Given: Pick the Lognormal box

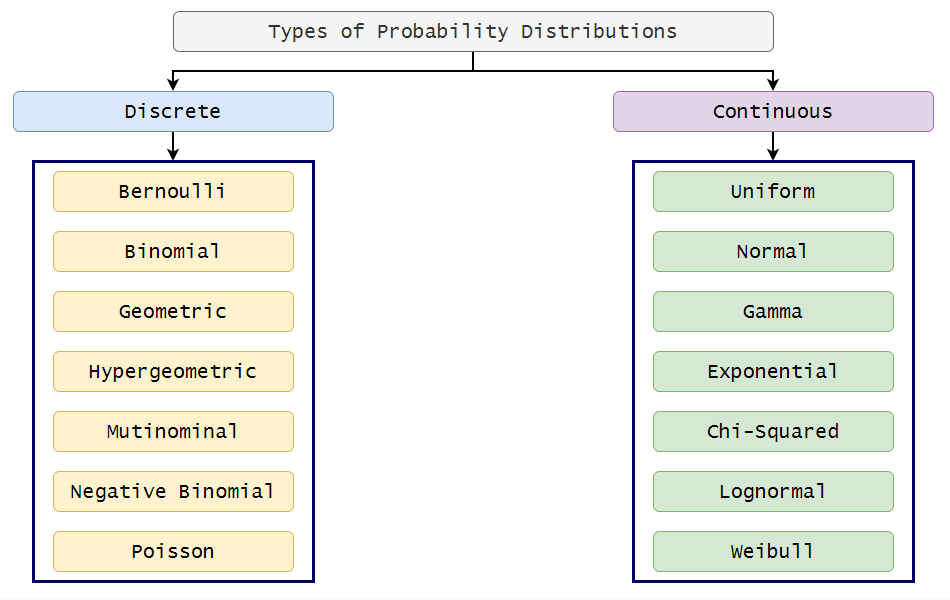Looking at the screenshot, I should pyautogui.click(x=773, y=491).
